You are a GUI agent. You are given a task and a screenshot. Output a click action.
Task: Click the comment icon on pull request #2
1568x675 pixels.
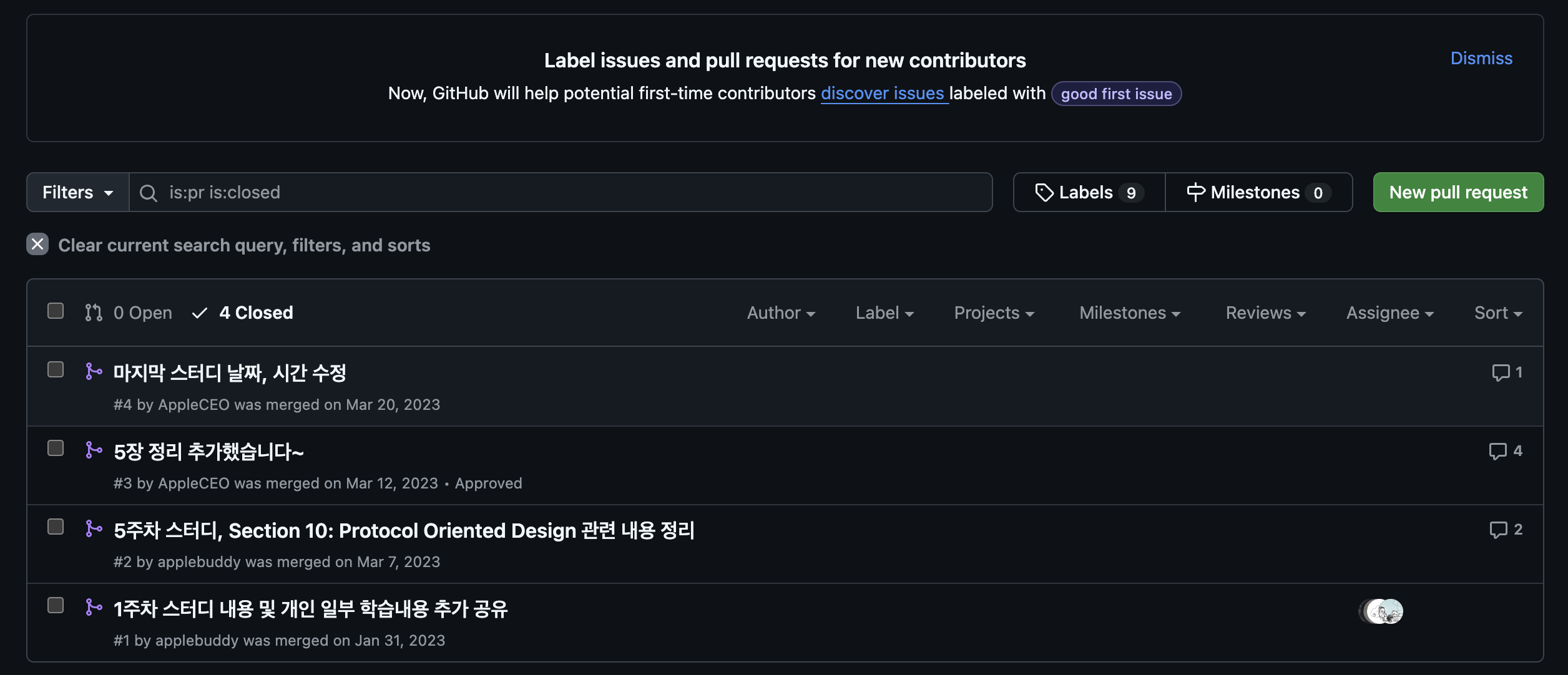1498,530
